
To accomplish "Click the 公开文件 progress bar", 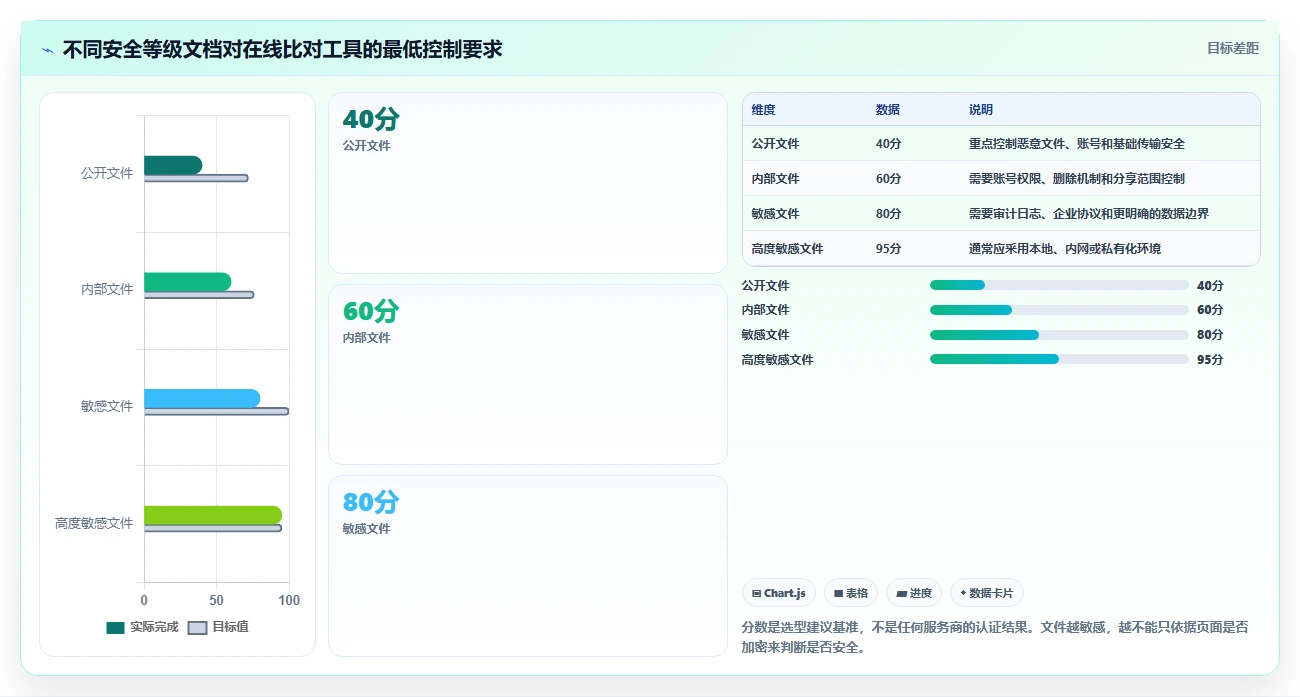I will pos(1059,285).
